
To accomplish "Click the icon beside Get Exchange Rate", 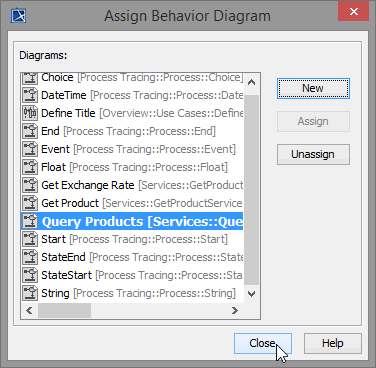I will click(30, 185).
